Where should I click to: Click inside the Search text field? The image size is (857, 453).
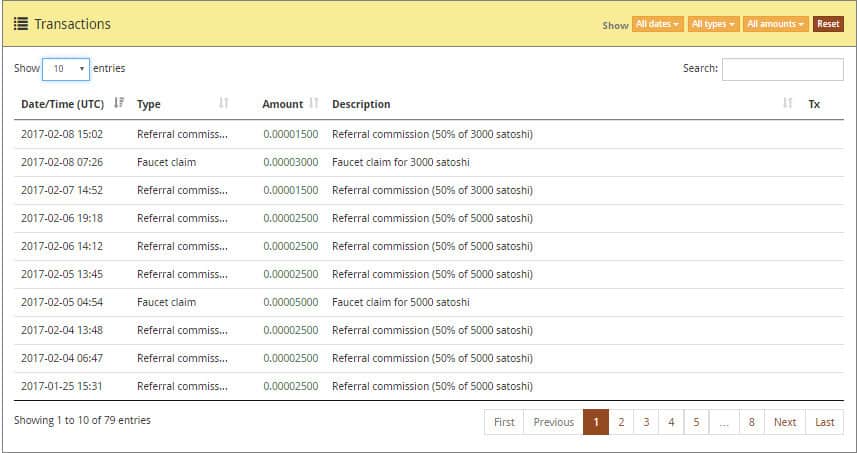(782, 69)
